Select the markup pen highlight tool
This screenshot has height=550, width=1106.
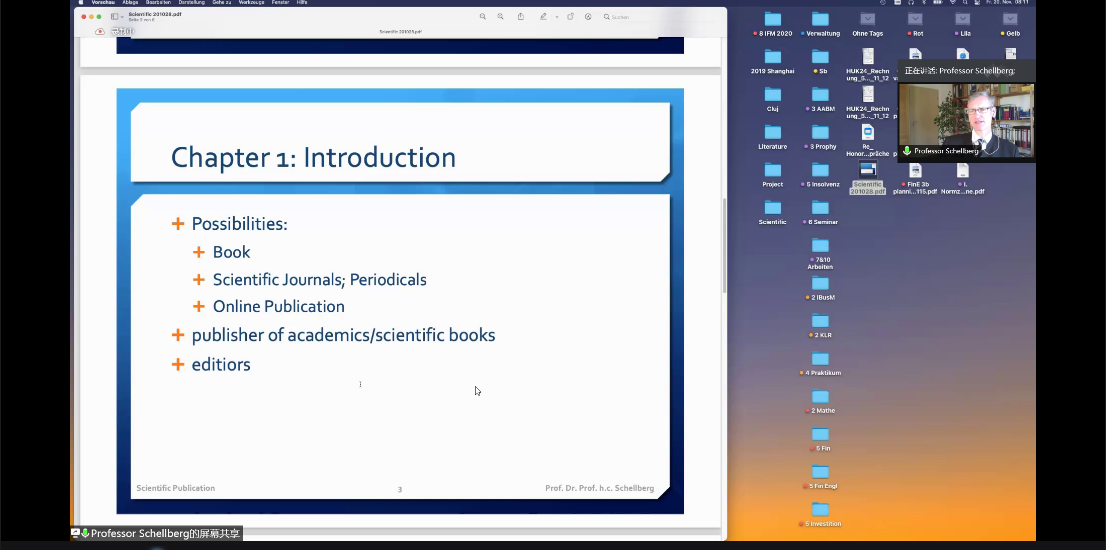(x=543, y=17)
